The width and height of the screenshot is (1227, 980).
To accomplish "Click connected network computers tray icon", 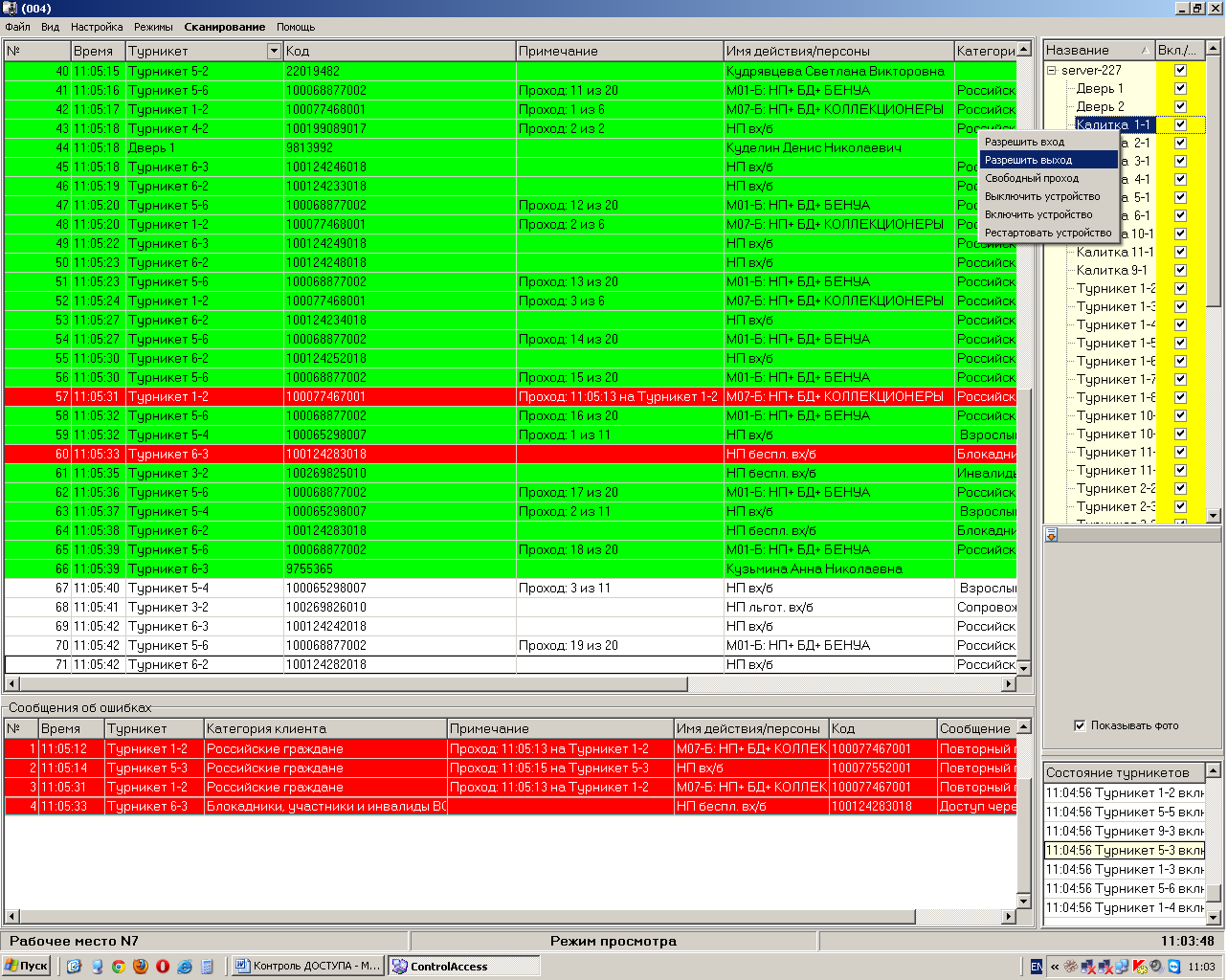I will pyautogui.click(x=1122, y=967).
